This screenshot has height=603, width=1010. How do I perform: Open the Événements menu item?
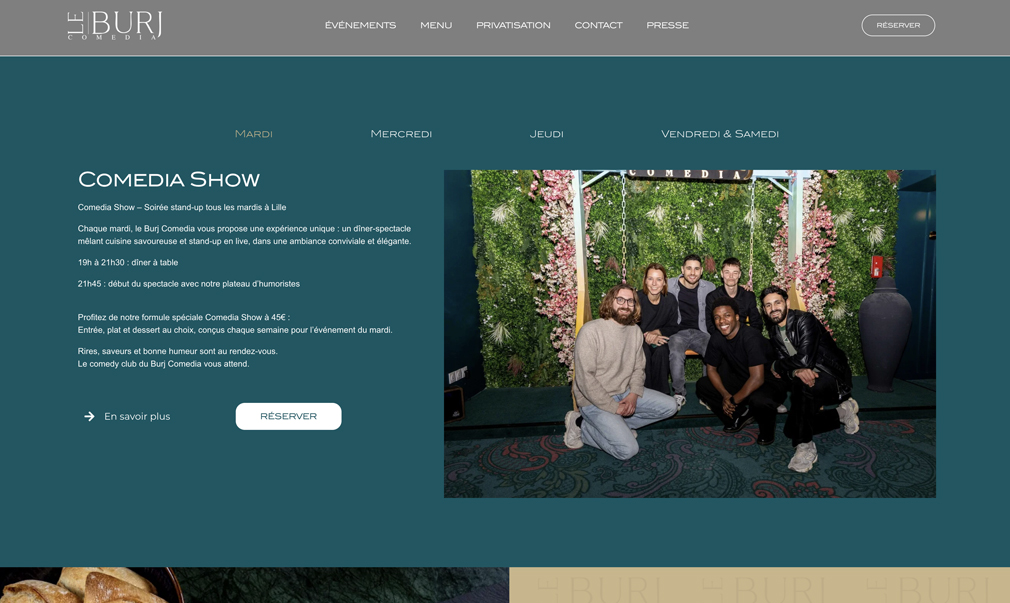pos(360,25)
